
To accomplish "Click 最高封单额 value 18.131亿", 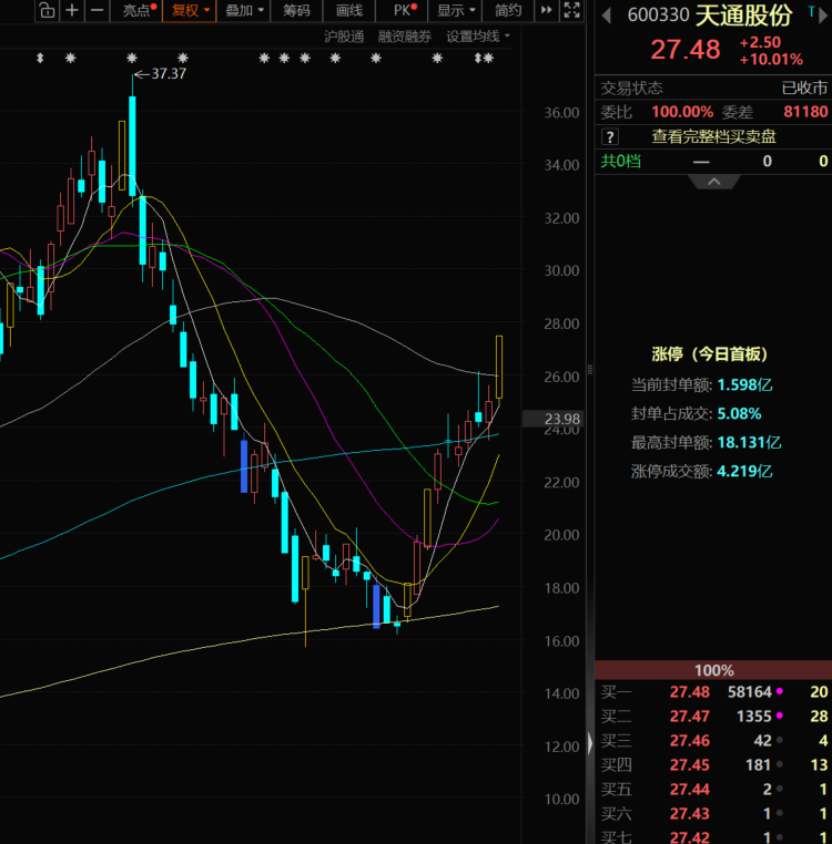I will 749,442.
